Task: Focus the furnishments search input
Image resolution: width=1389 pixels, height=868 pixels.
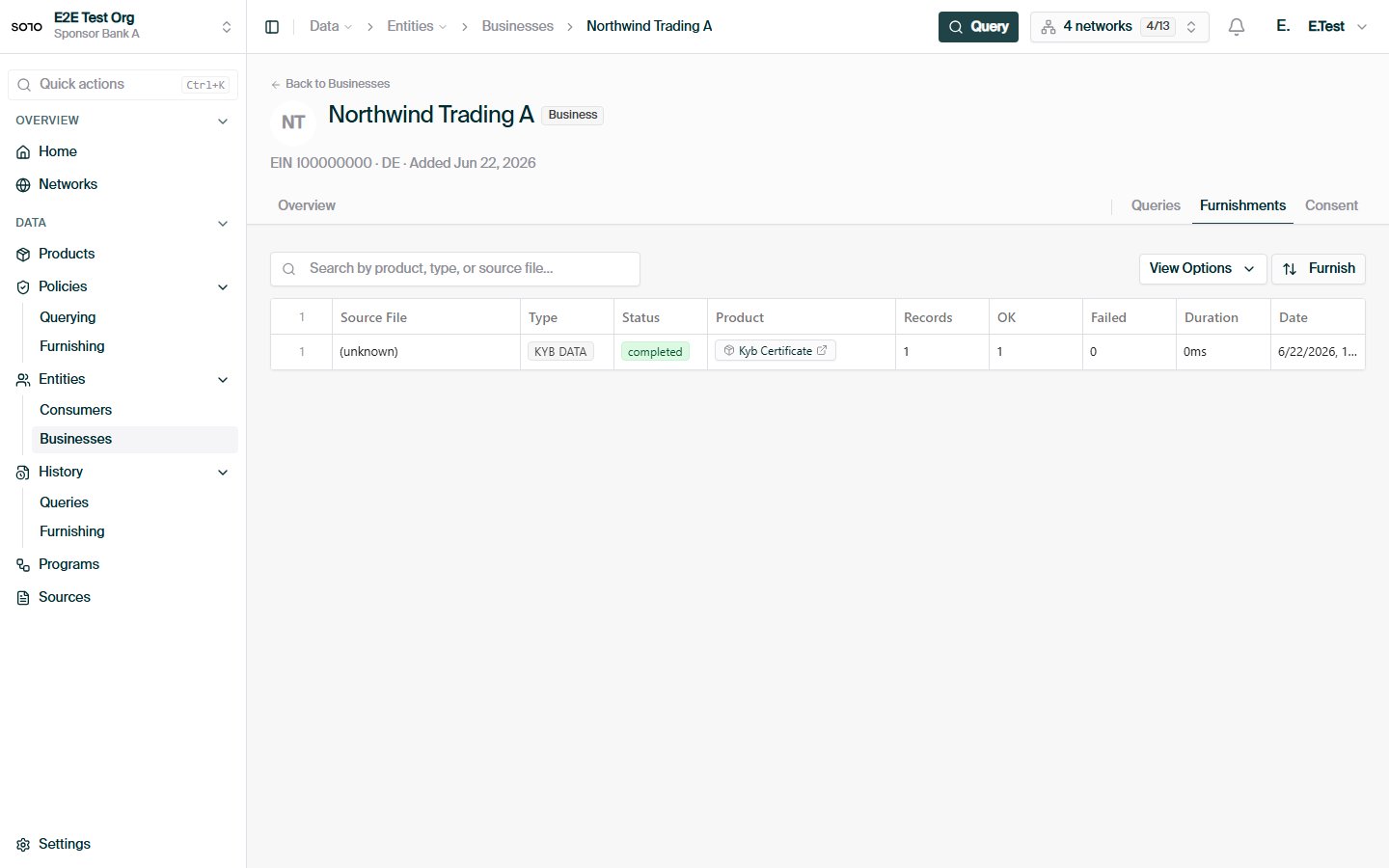Action: coord(455,269)
